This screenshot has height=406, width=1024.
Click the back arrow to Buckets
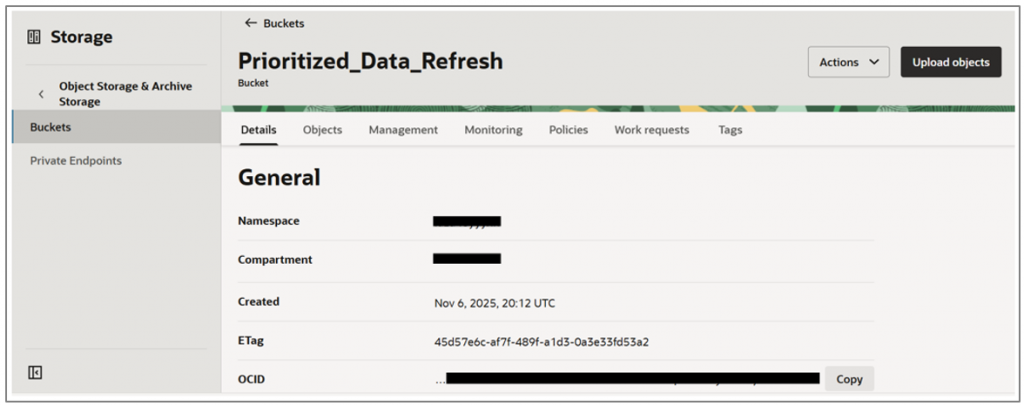pos(250,23)
